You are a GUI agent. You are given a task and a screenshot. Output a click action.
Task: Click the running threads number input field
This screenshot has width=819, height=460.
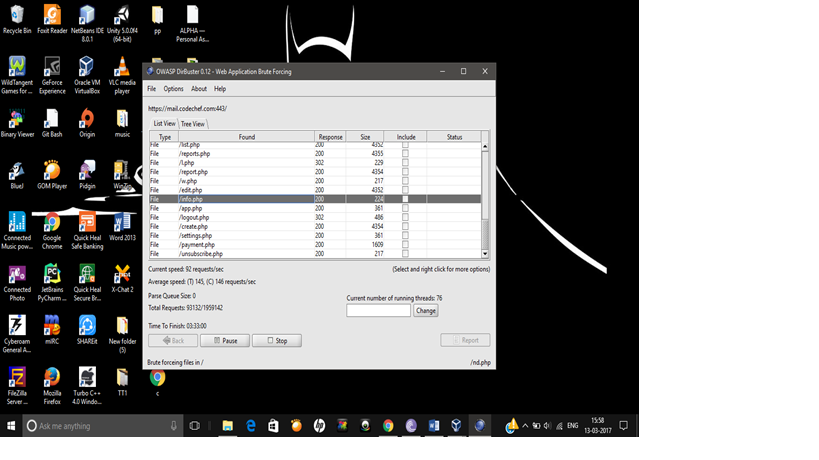point(379,311)
